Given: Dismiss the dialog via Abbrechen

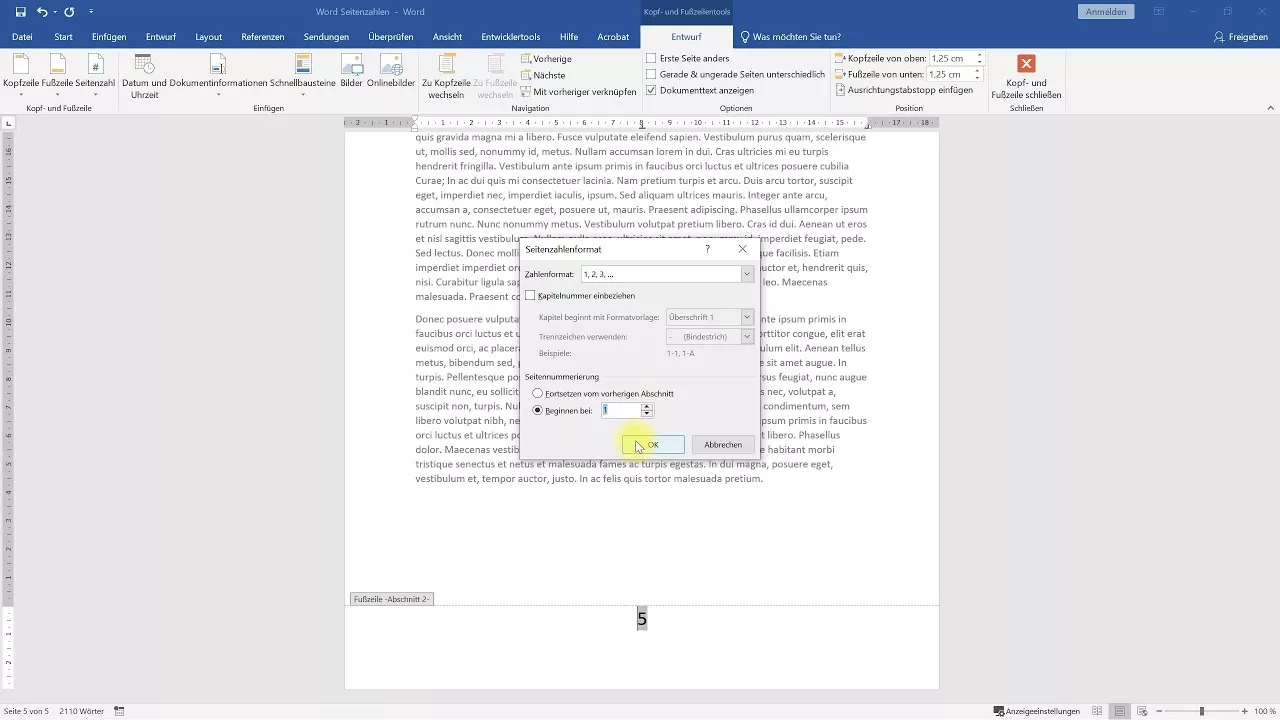Looking at the screenshot, I should point(722,444).
